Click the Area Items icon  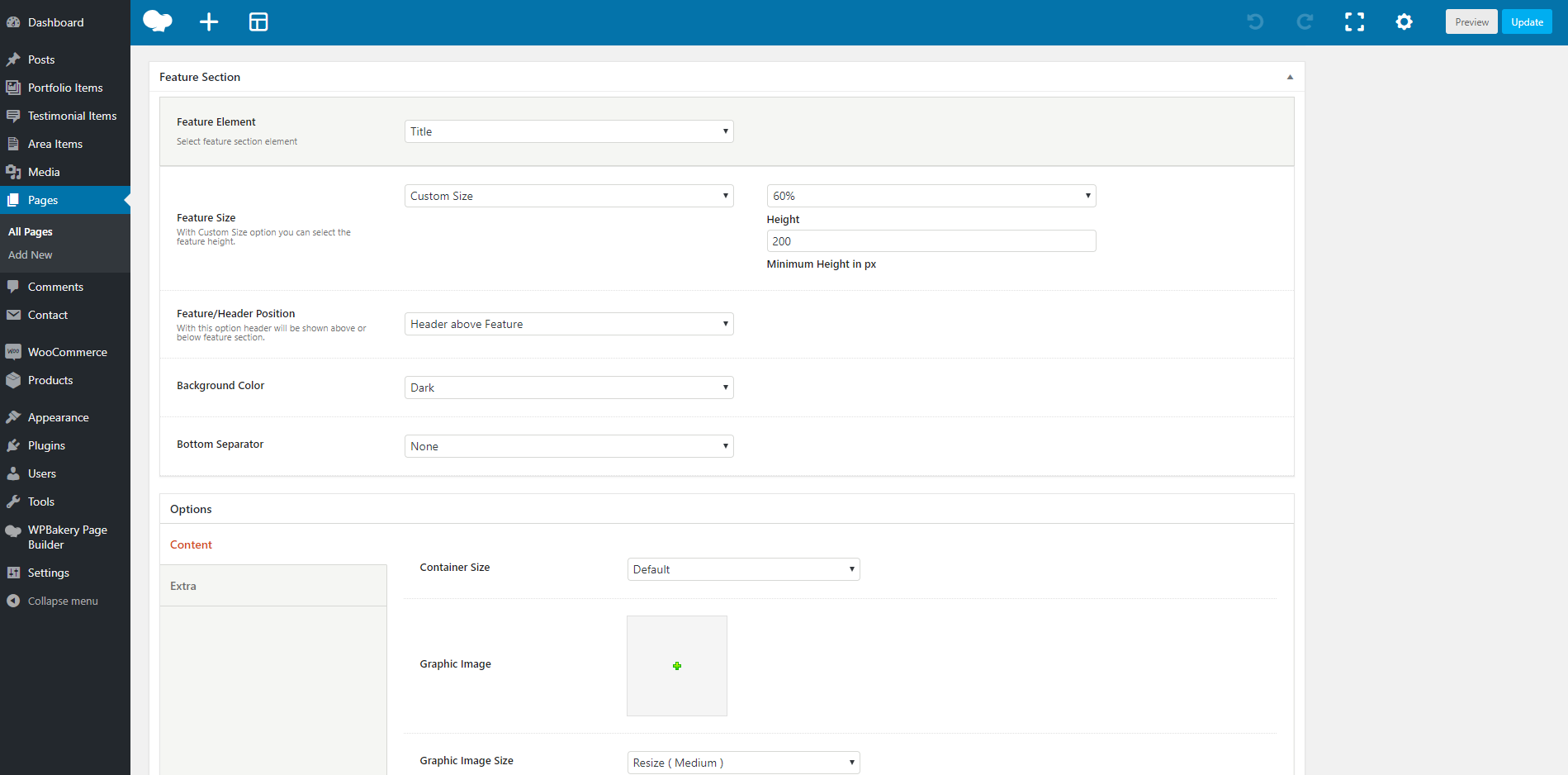pos(13,144)
